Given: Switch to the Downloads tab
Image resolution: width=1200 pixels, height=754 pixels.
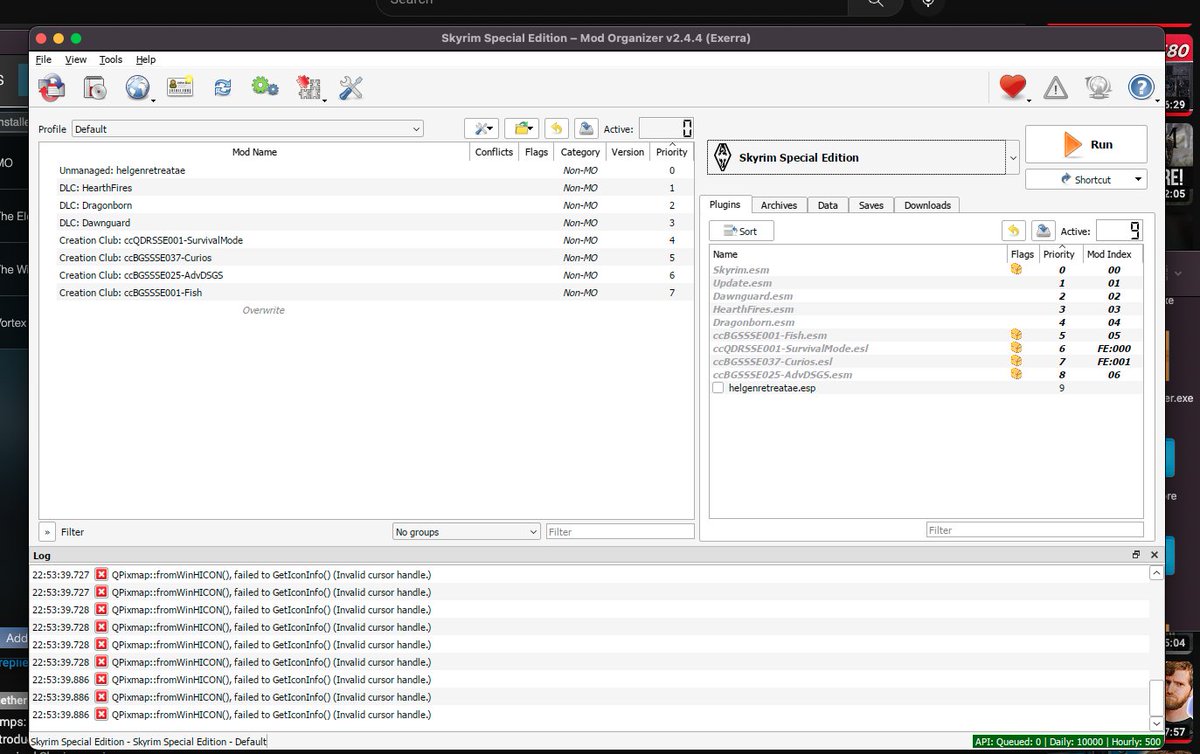Looking at the screenshot, I should [x=927, y=204].
